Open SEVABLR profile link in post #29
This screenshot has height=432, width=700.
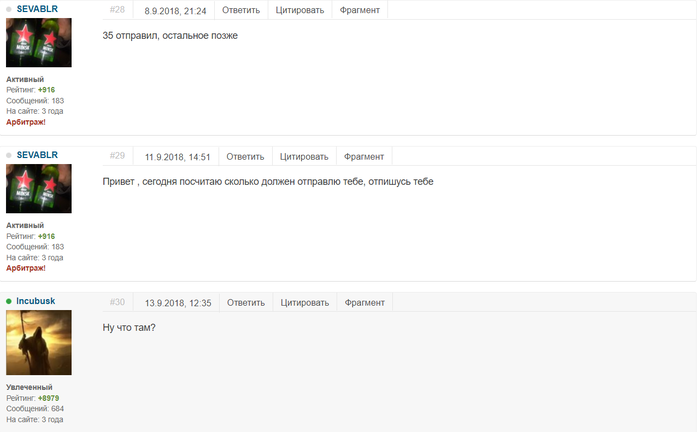(37, 155)
